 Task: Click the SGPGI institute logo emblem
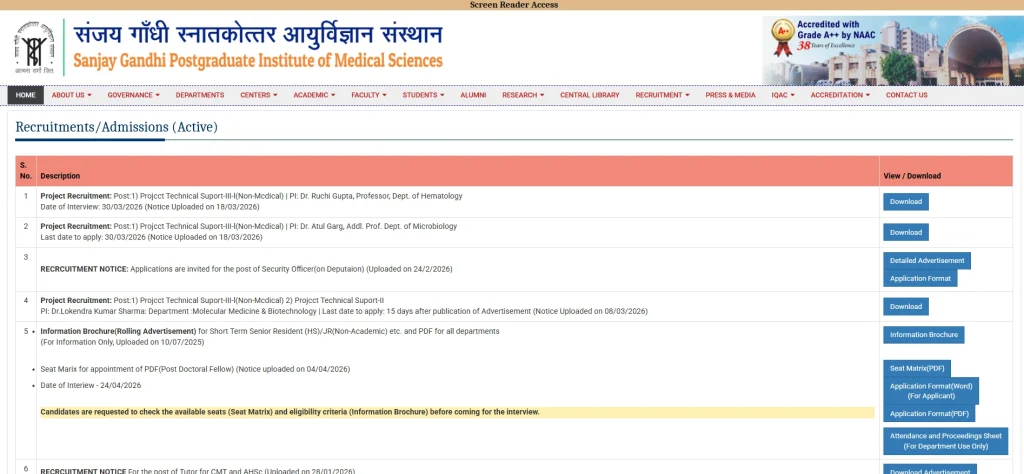point(34,48)
